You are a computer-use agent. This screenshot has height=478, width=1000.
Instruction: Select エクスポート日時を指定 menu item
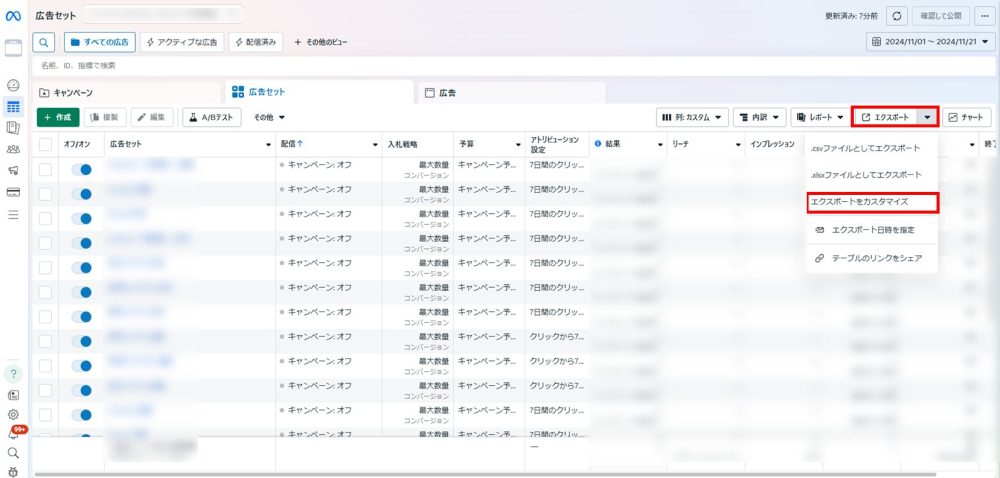pos(872,229)
